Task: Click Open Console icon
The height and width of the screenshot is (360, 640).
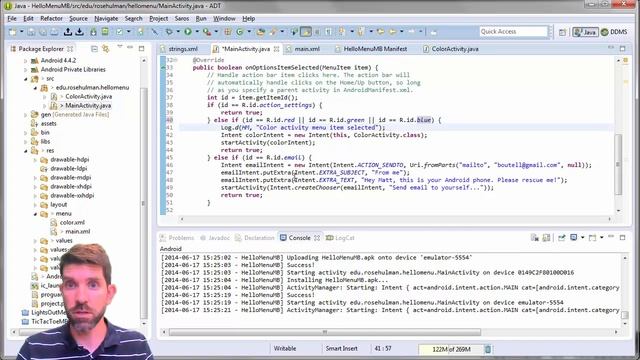Action: click(593, 238)
